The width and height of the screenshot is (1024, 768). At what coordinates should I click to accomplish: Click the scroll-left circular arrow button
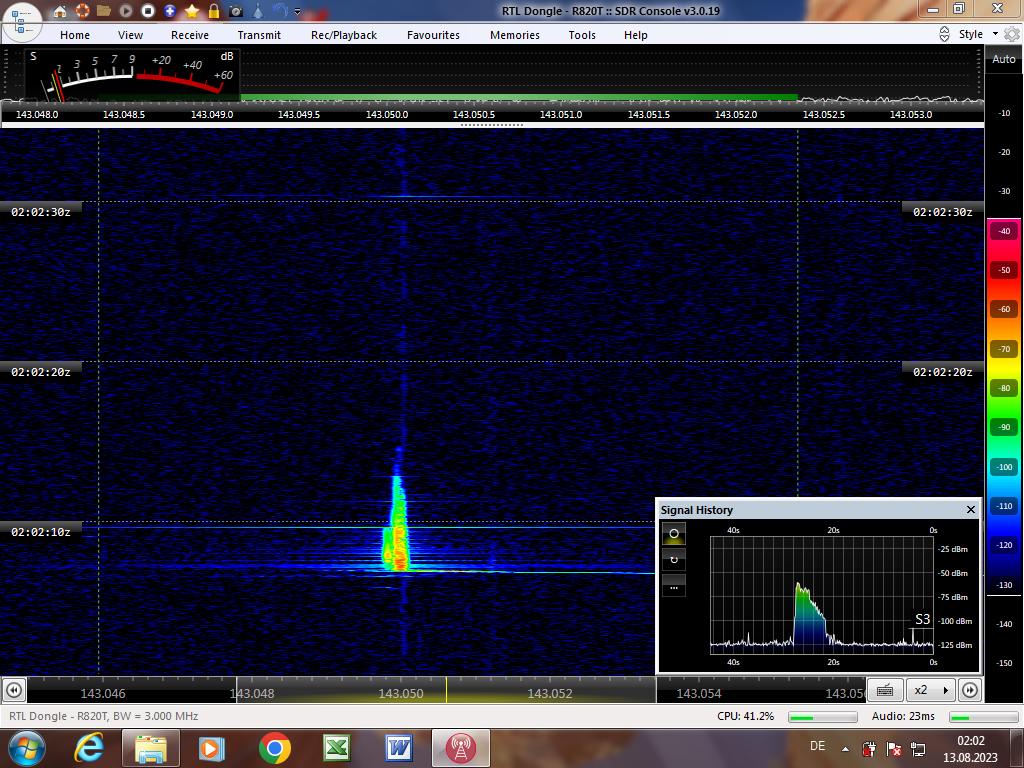pos(14,690)
